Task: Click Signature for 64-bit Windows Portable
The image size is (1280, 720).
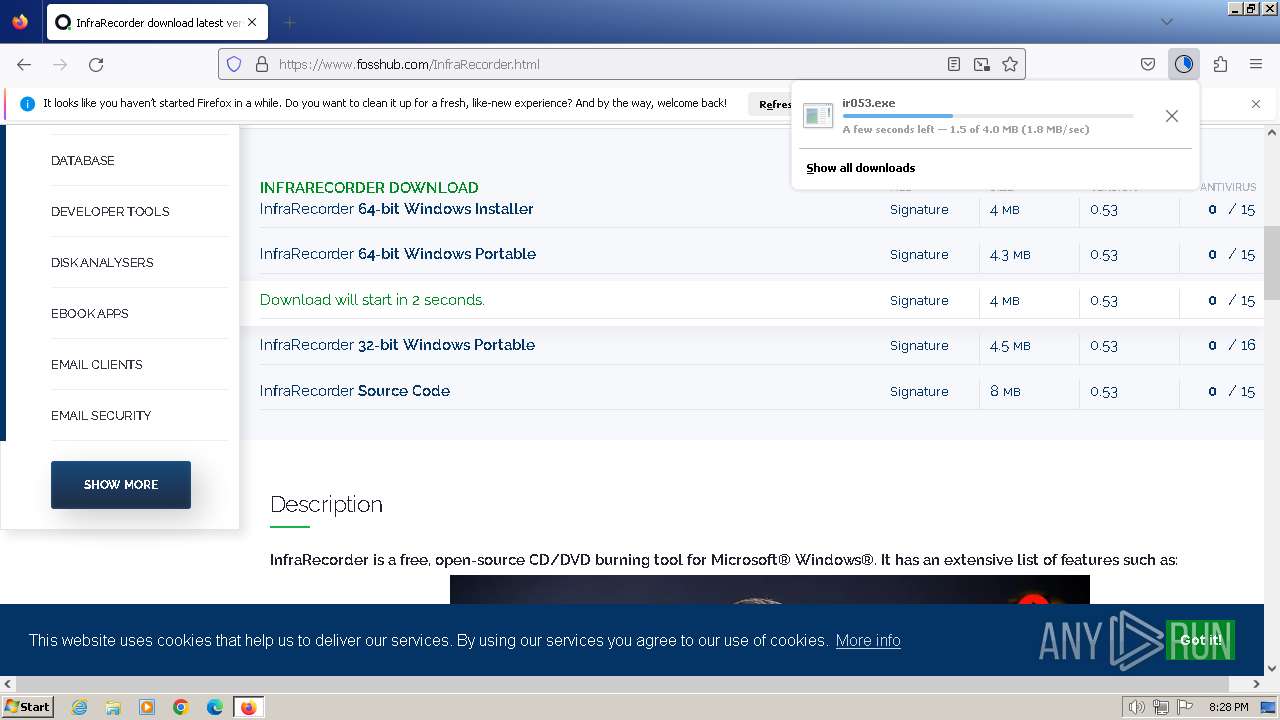Action: [919, 255]
